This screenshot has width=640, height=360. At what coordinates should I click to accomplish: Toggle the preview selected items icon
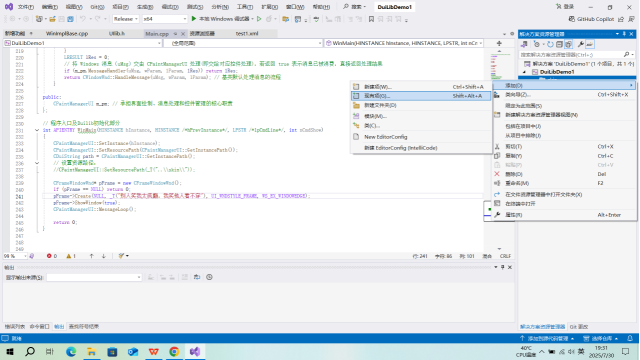point(590,44)
